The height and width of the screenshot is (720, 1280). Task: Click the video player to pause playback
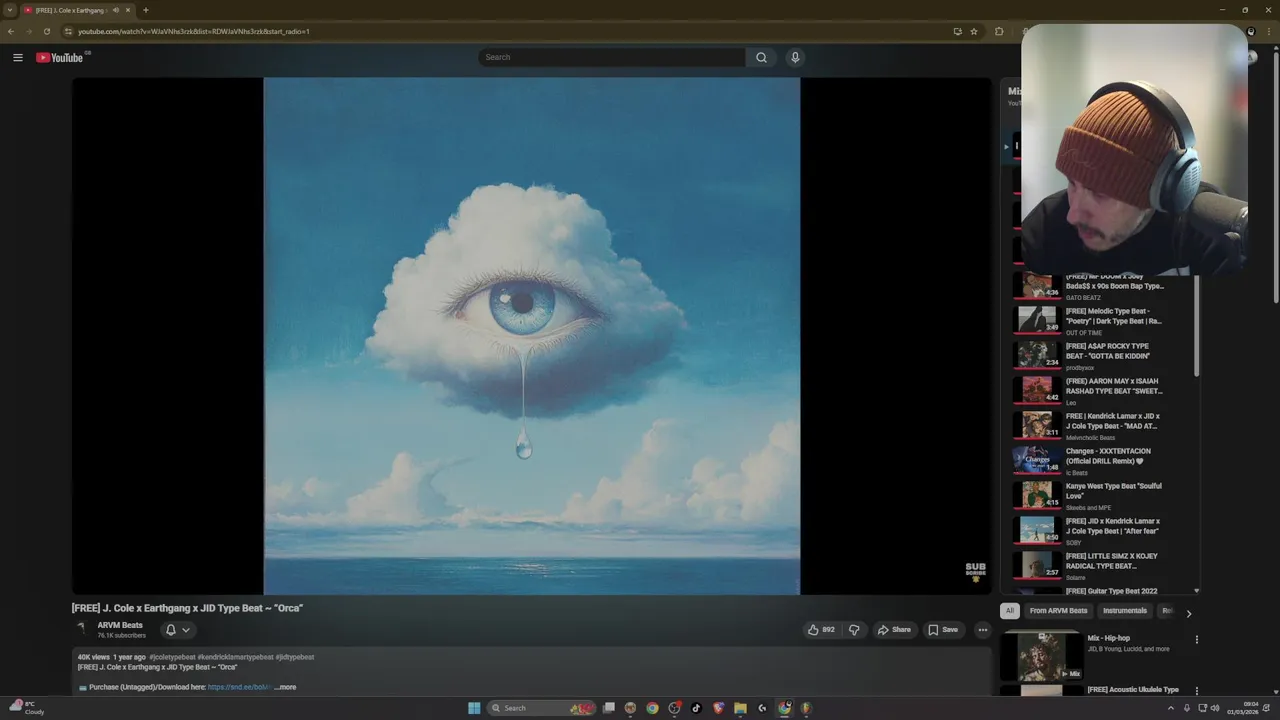tap(531, 336)
